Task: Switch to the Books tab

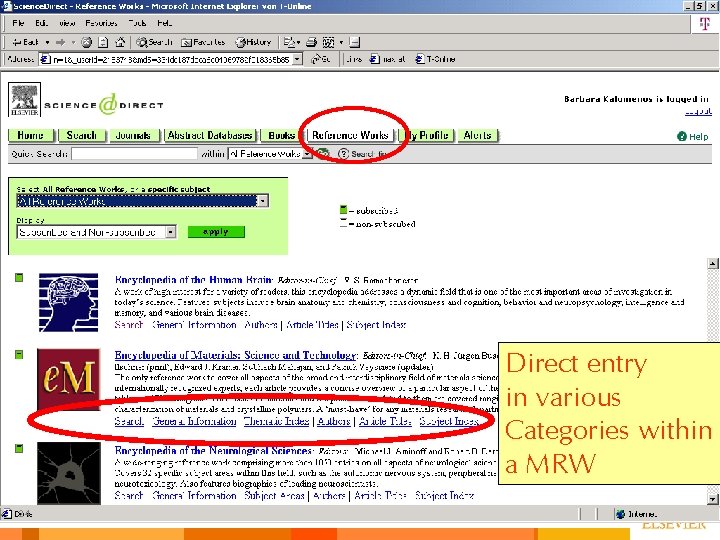Action: click(281, 135)
